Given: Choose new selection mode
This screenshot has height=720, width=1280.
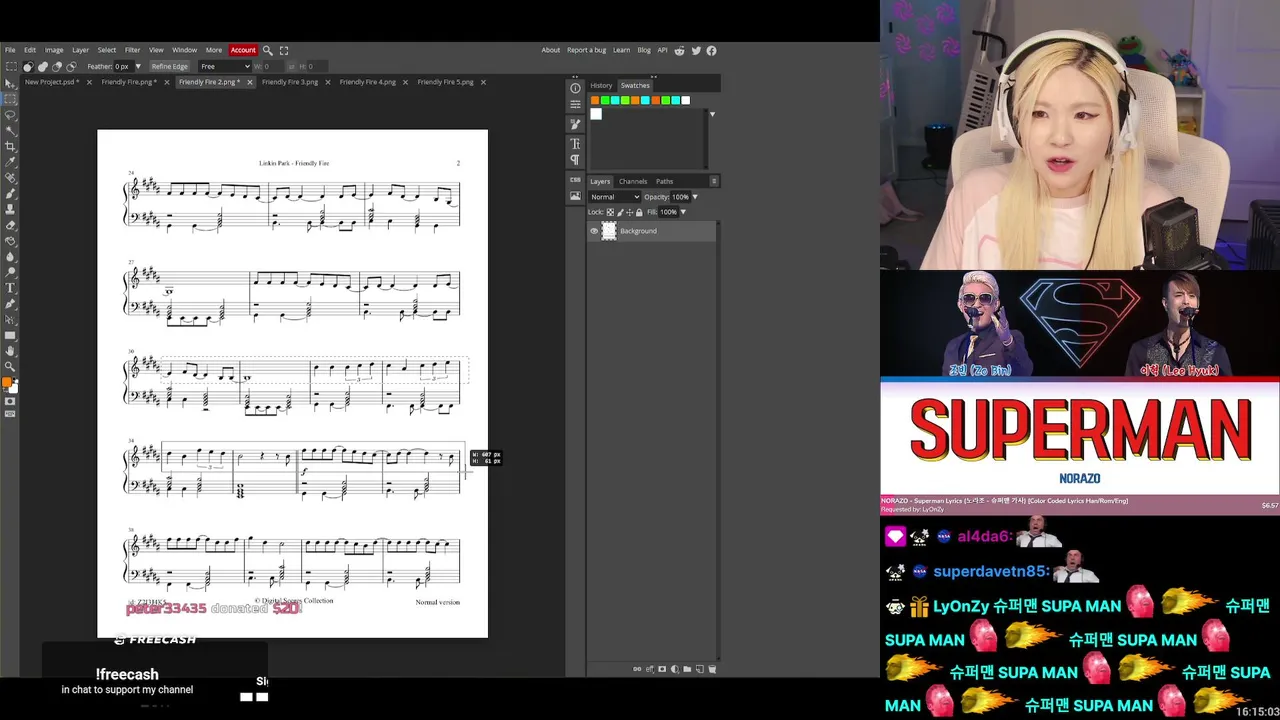Looking at the screenshot, I should click(x=28, y=66).
